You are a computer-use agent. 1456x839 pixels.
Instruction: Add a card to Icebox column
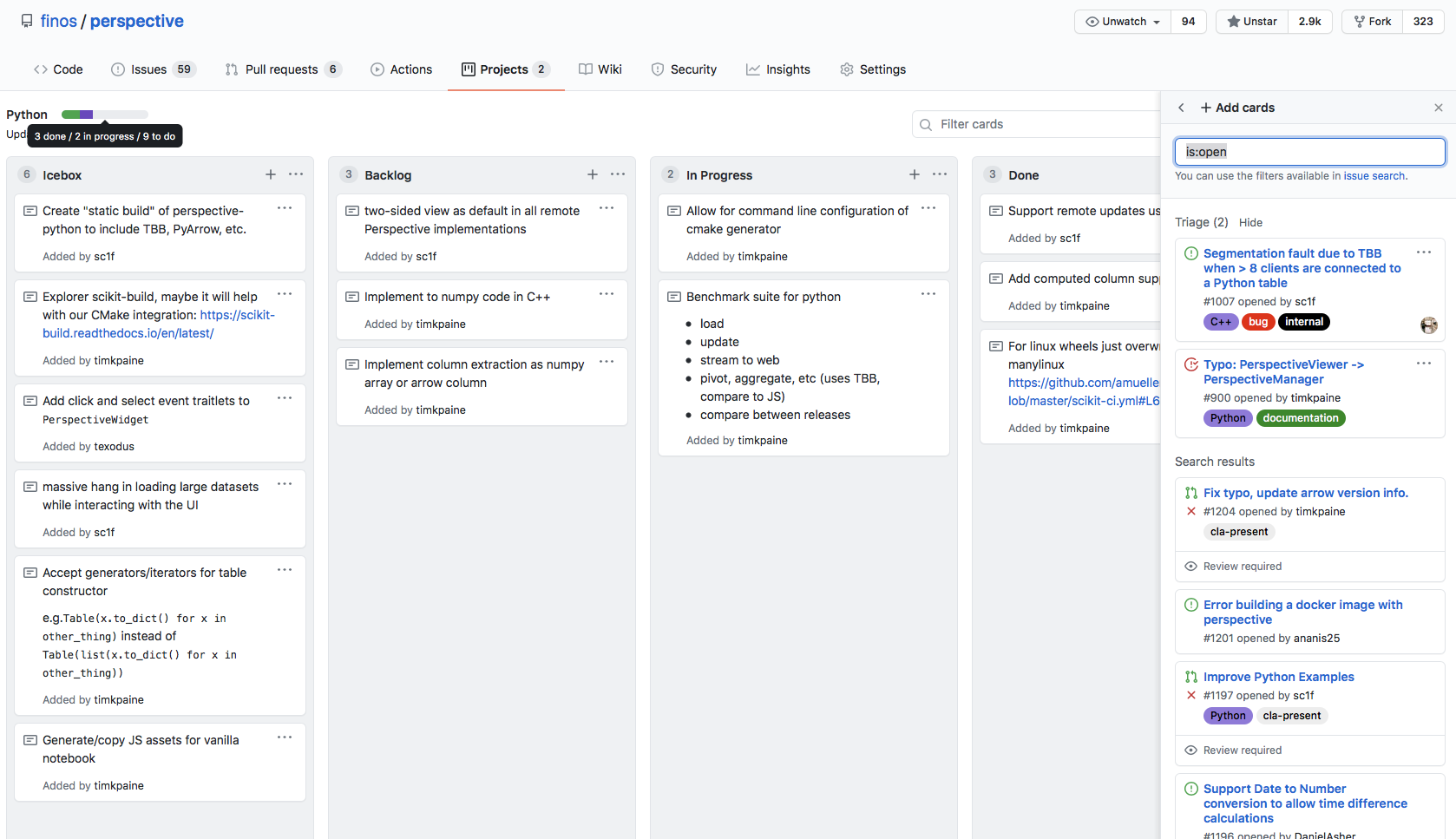pos(271,174)
